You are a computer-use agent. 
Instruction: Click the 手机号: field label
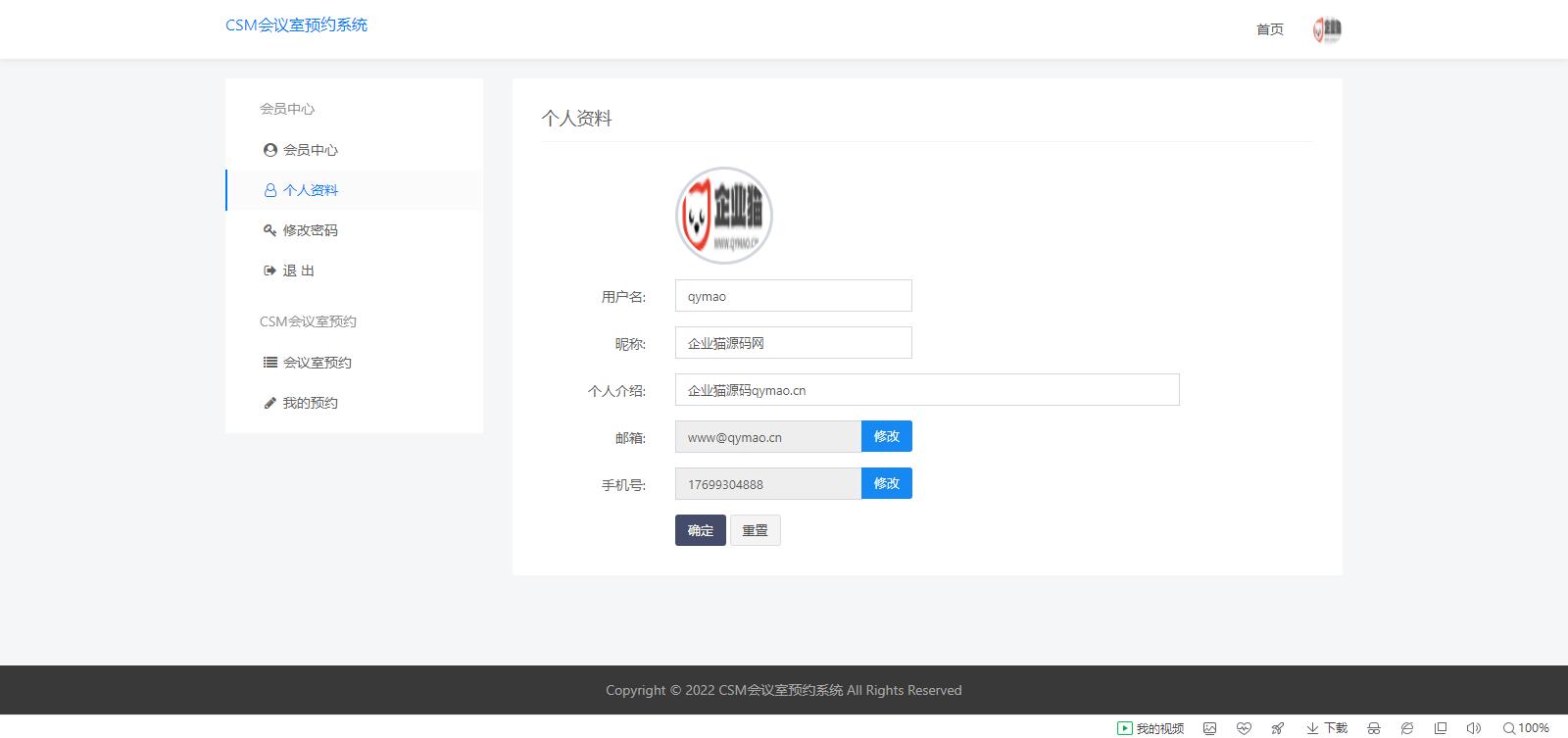point(623,485)
